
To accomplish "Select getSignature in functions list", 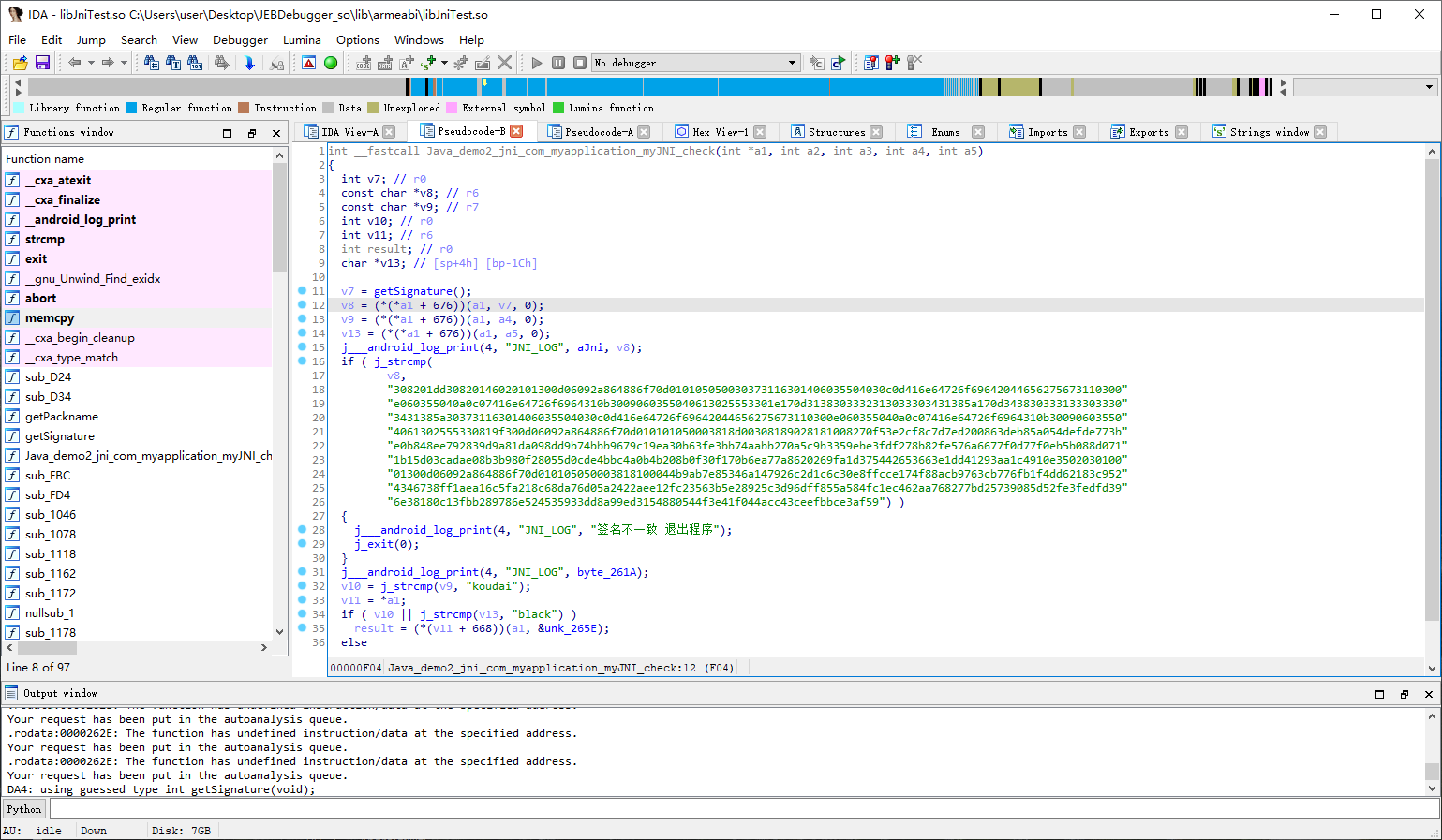I will tap(59, 436).
